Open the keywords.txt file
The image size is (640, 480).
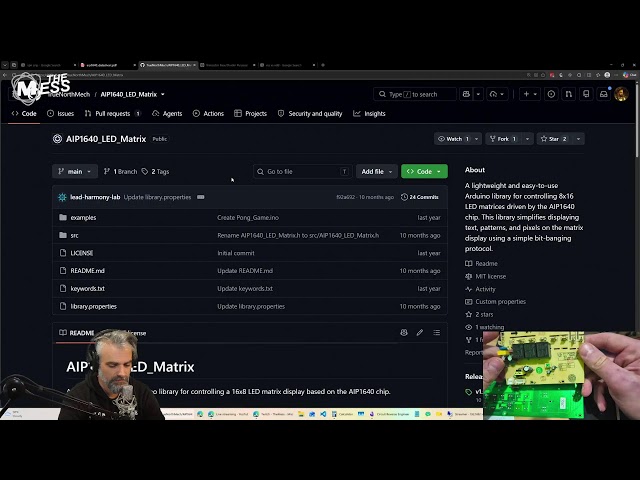coord(87,289)
